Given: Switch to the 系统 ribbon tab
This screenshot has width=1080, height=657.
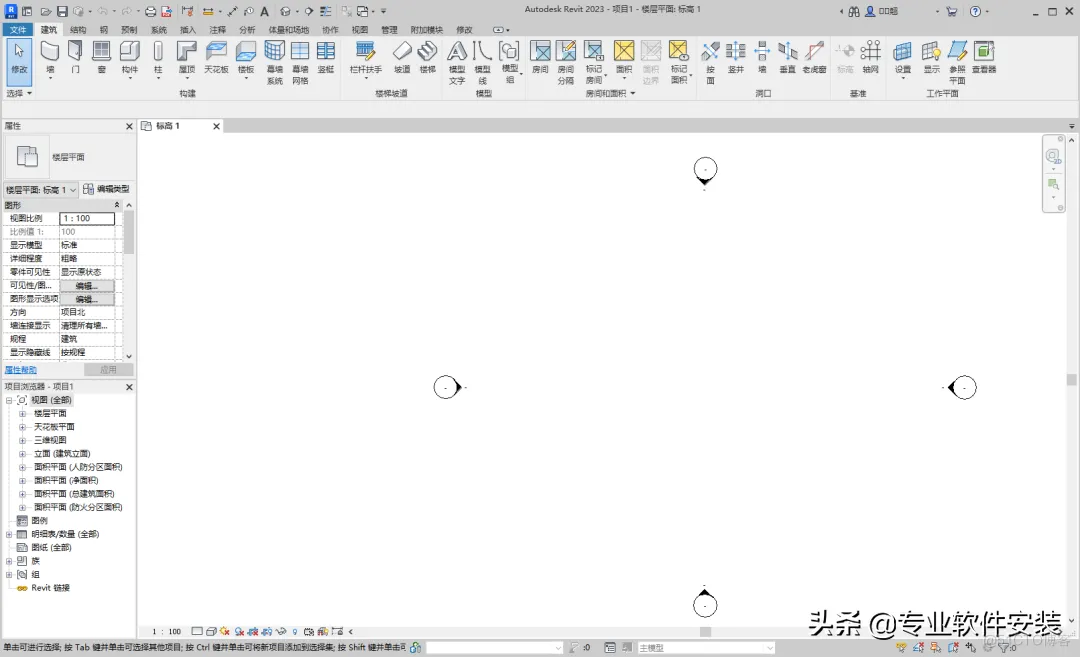Looking at the screenshot, I should (158, 30).
